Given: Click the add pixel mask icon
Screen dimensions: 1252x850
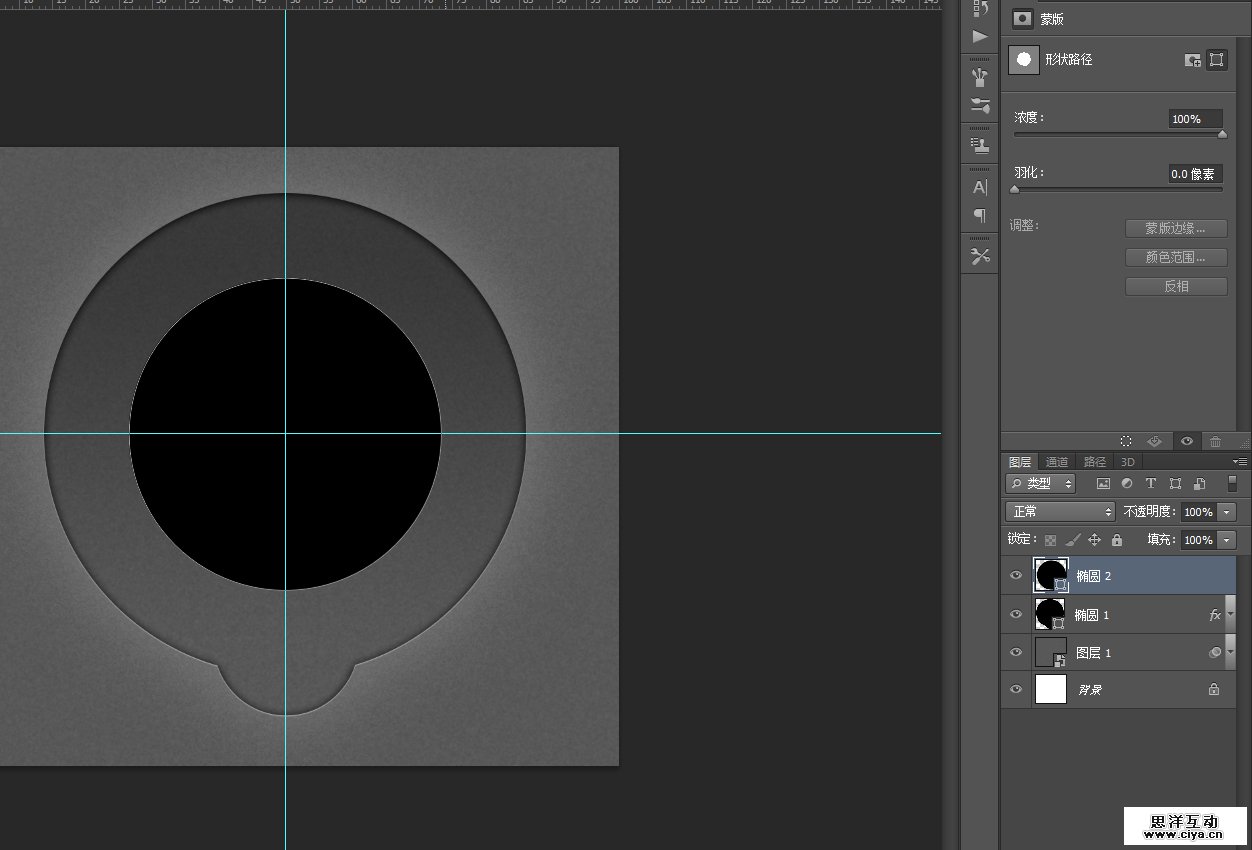Looking at the screenshot, I should pyautogui.click(x=1192, y=60).
